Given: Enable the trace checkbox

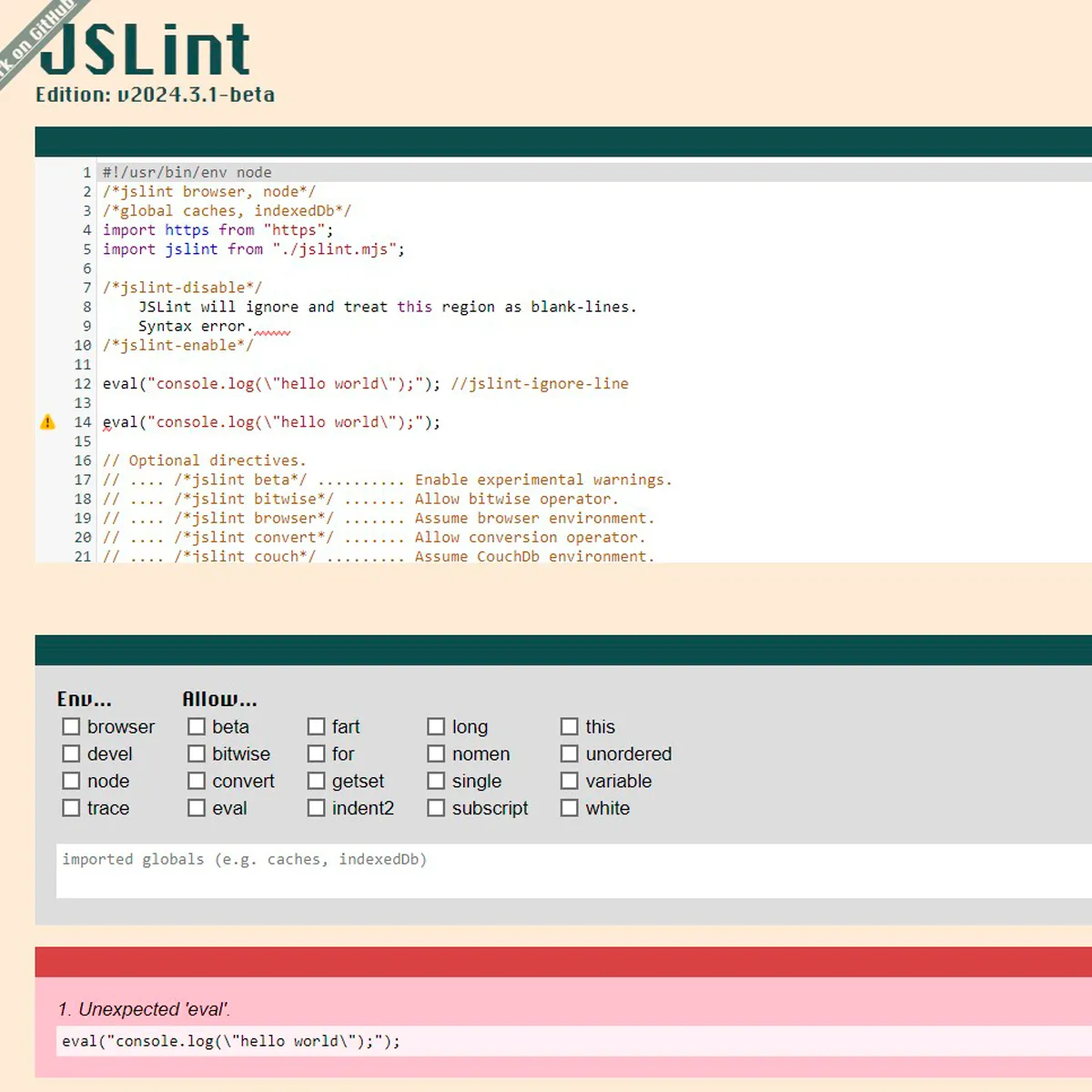Looking at the screenshot, I should click(71, 808).
